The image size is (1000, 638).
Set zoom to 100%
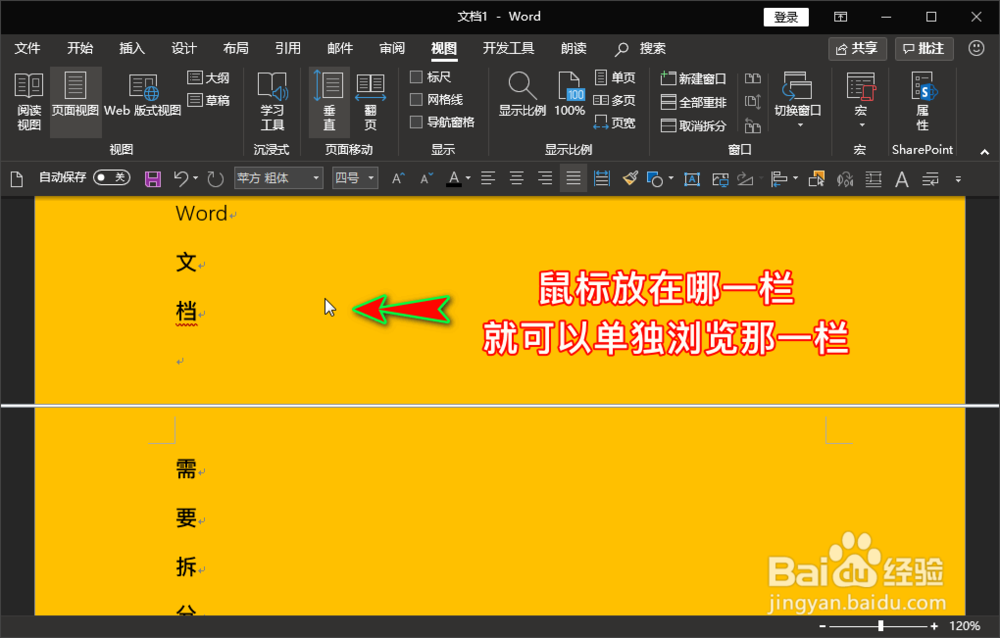click(569, 95)
